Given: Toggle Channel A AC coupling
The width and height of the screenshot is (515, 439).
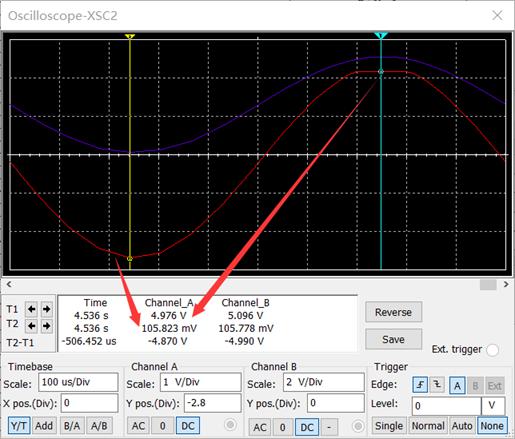Looking at the screenshot, I should pyautogui.click(x=138, y=426).
